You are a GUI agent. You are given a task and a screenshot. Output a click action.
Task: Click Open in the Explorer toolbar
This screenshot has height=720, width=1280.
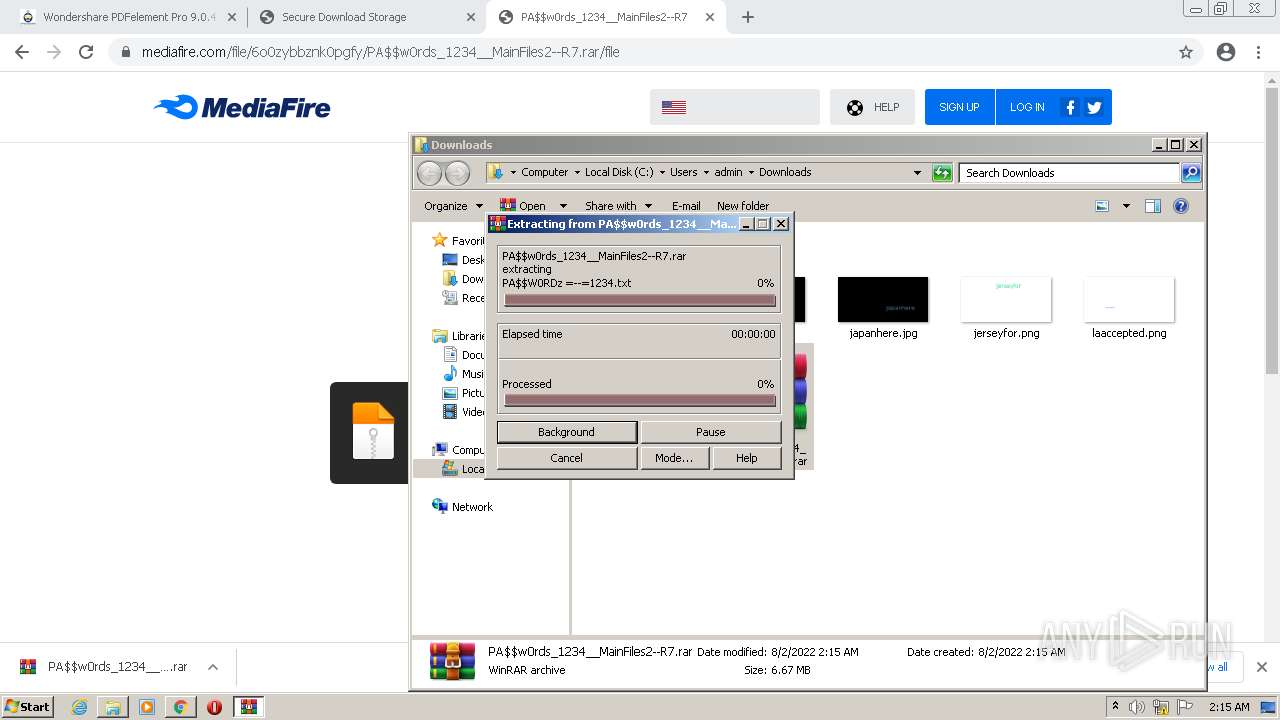coord(523,206)
